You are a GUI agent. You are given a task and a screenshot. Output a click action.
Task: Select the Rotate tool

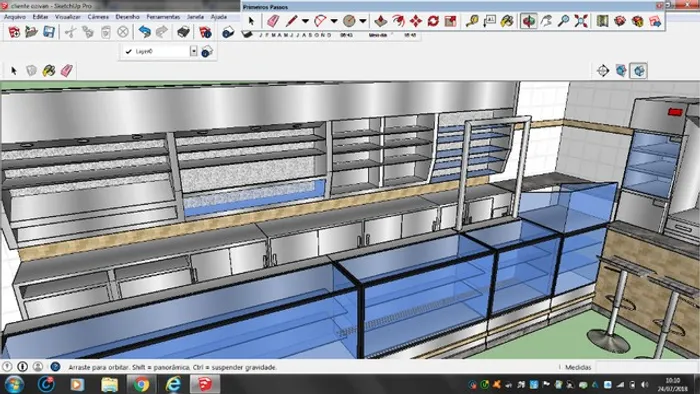[x=433, y=21]
